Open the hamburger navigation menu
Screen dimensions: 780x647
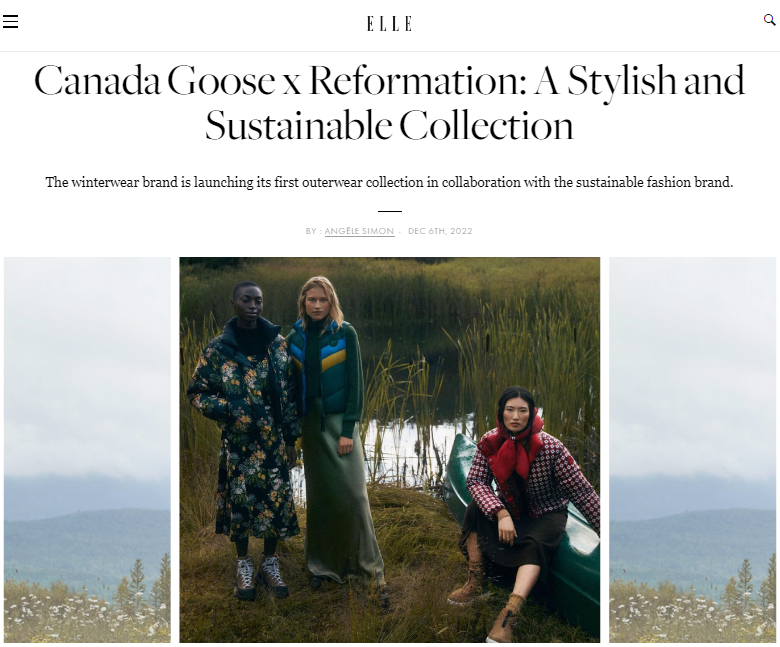tap(10, 21)
